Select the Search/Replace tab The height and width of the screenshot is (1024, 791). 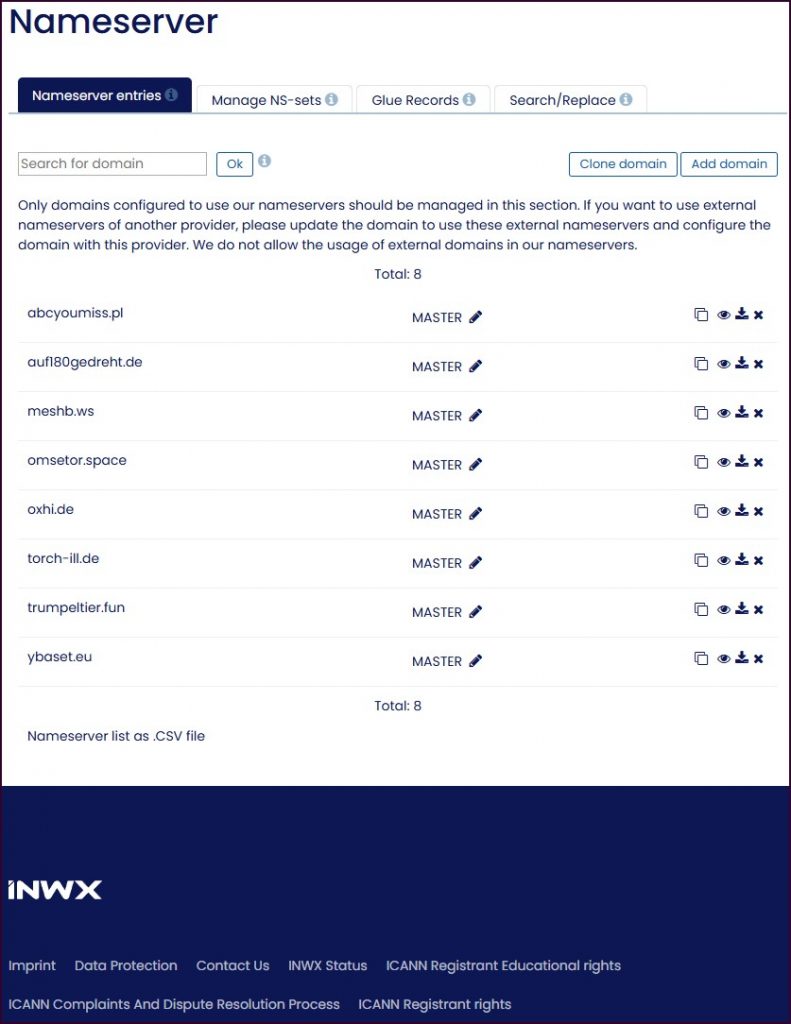coord(570,100)
